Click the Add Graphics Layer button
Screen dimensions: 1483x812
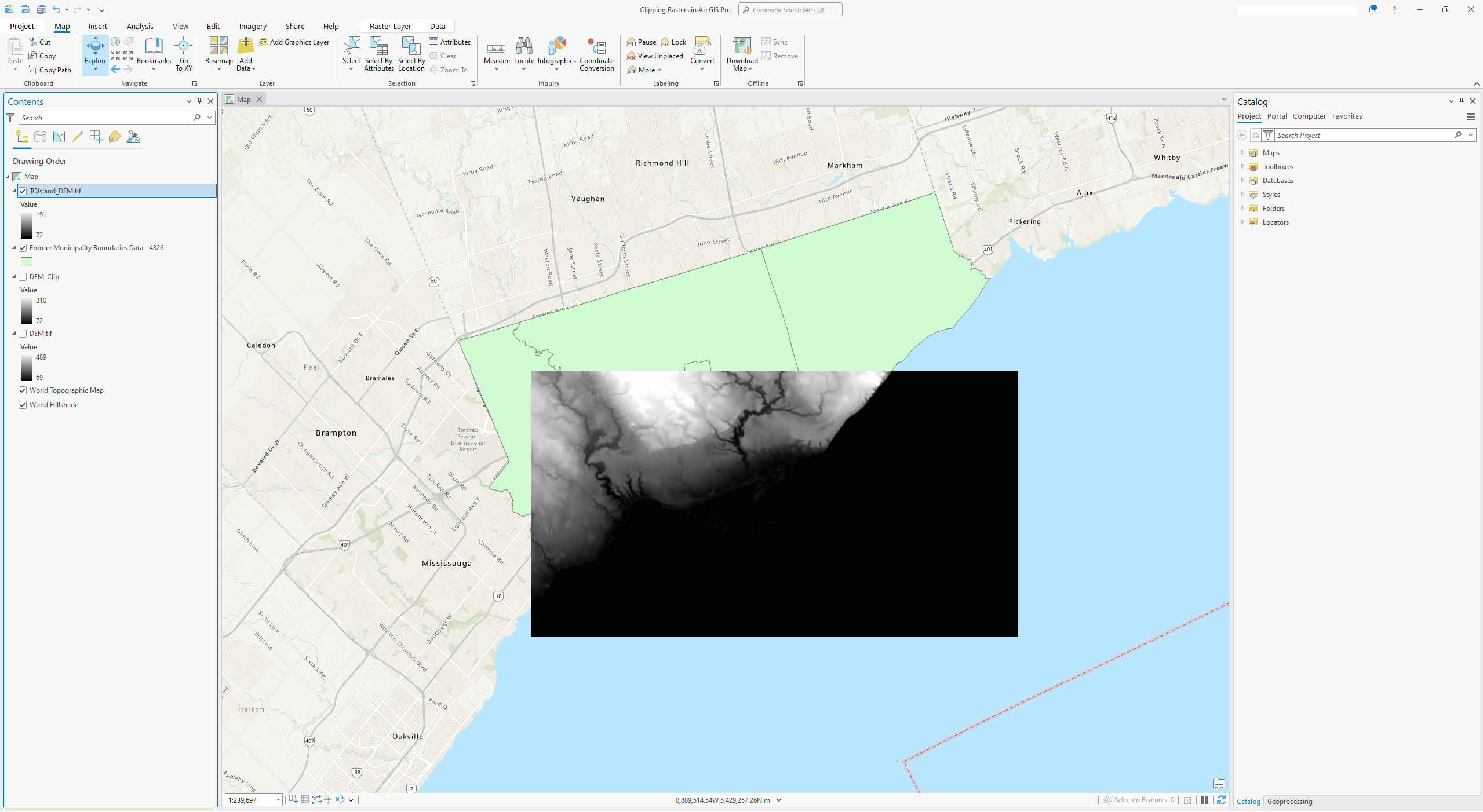tap(294, 42)
